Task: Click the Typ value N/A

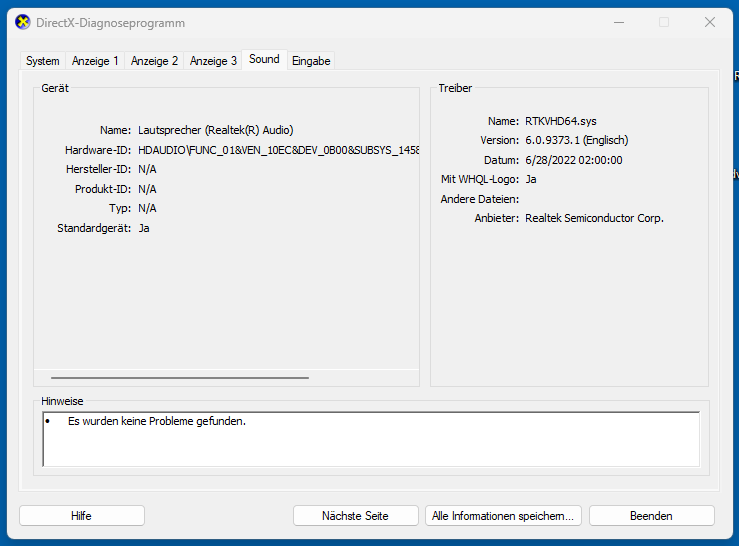Action: 147,208
